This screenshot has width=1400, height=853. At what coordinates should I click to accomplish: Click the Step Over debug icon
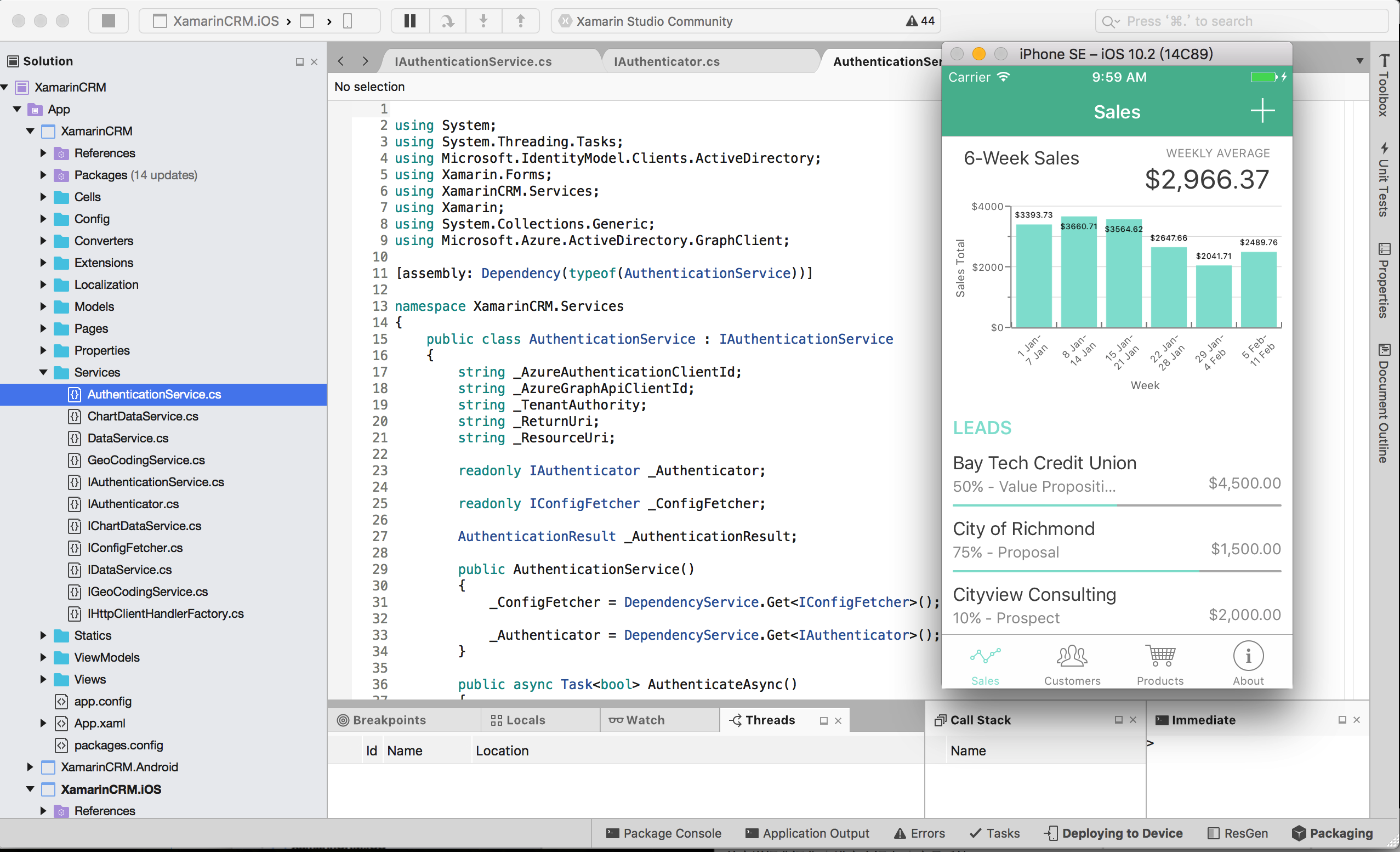[x=448, y=21]
